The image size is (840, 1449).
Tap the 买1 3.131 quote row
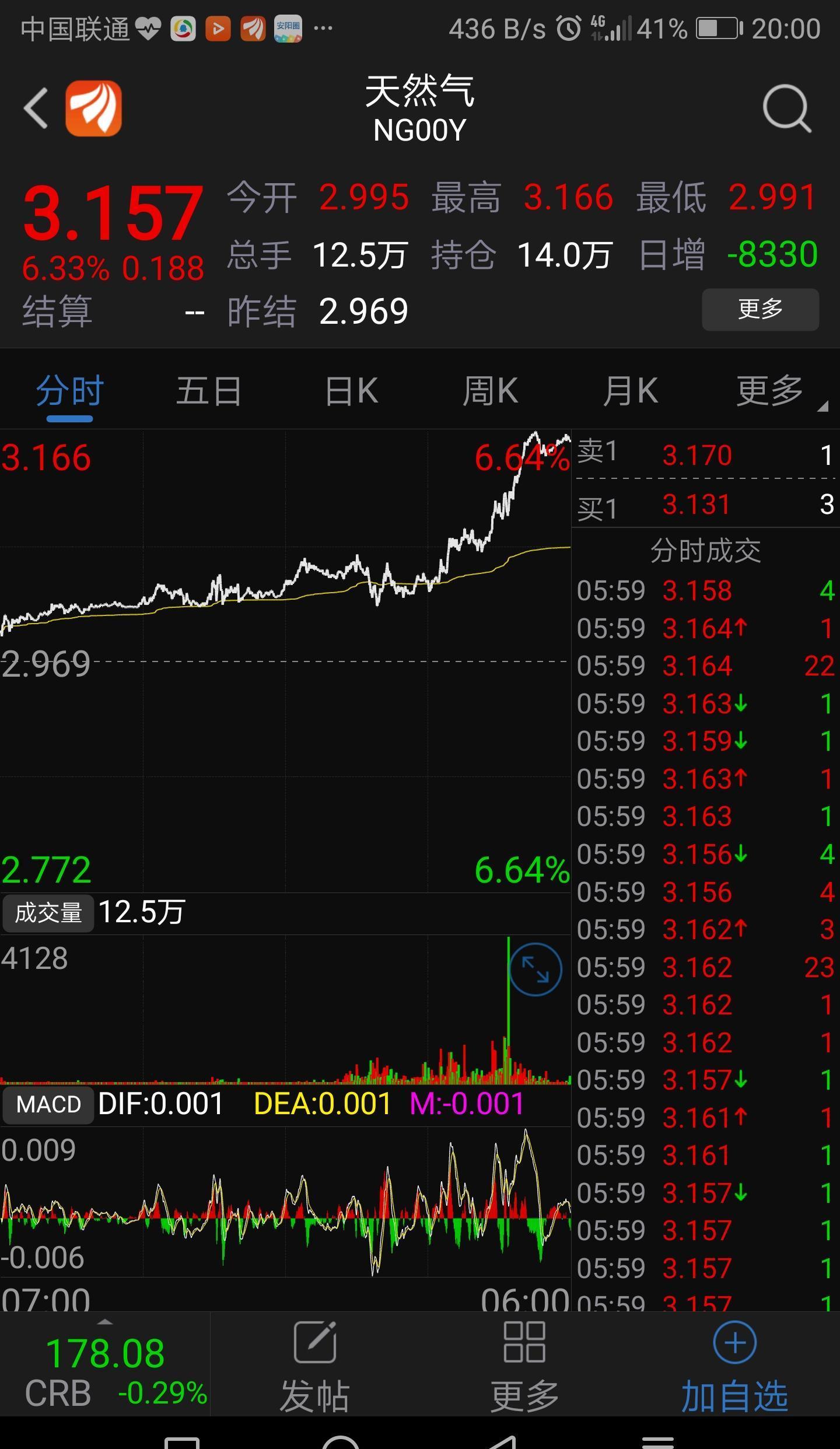tap(706, 505)
